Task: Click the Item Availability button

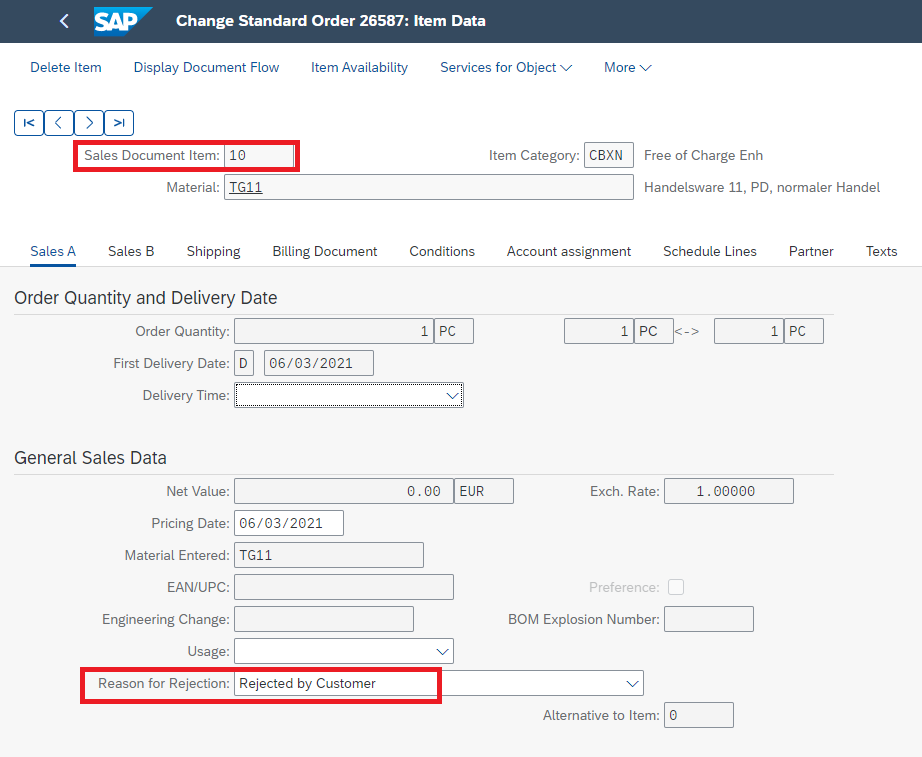Action: click(x=359, y=68)
